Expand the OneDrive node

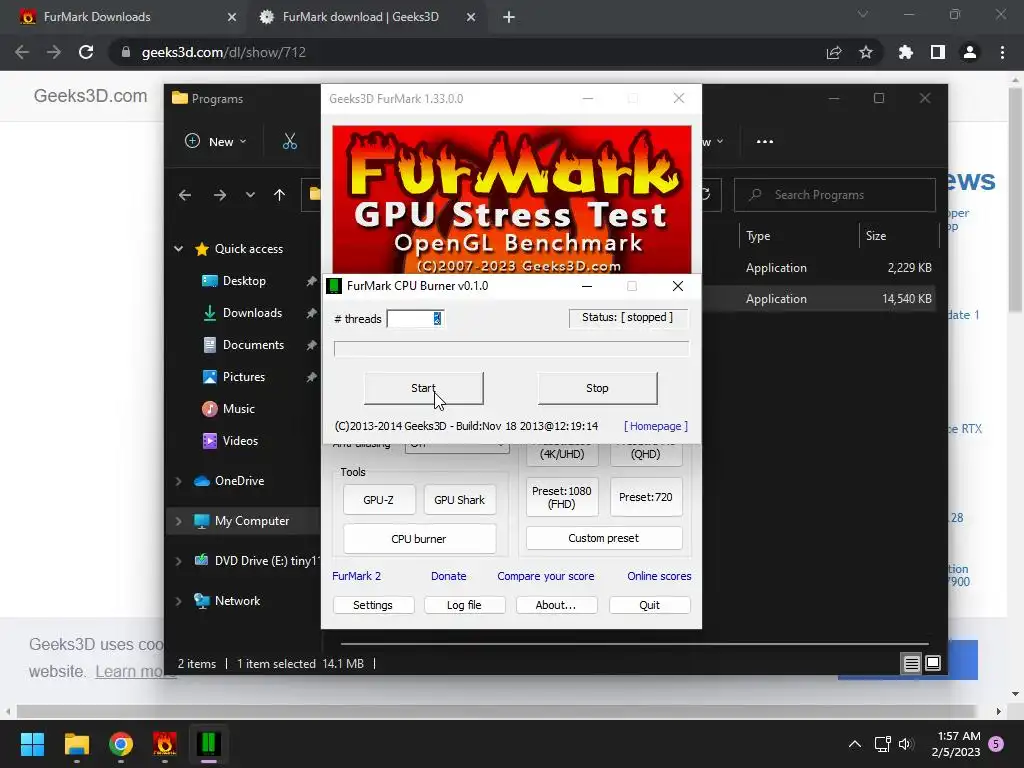tap(178, 481)
